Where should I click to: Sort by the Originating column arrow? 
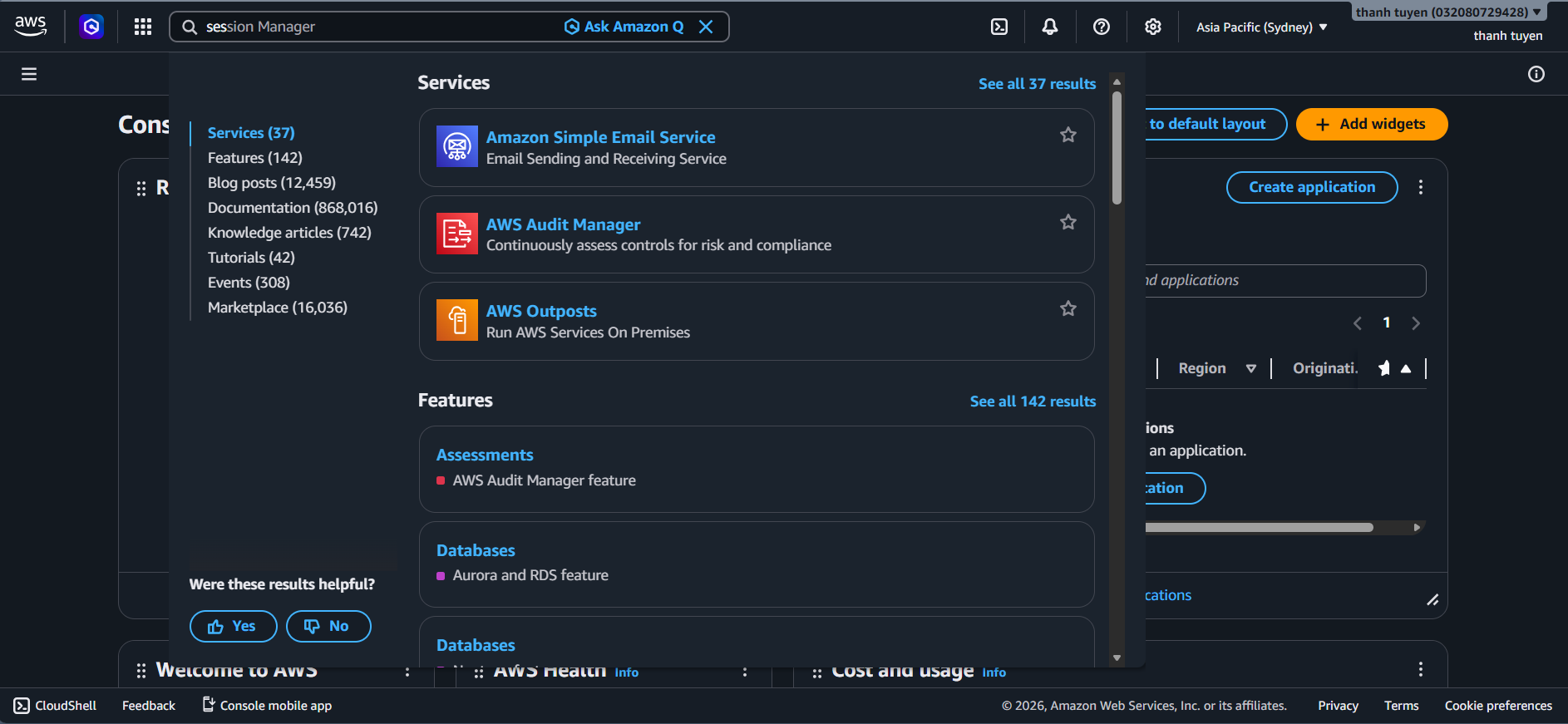click(x=1406, y=368)
